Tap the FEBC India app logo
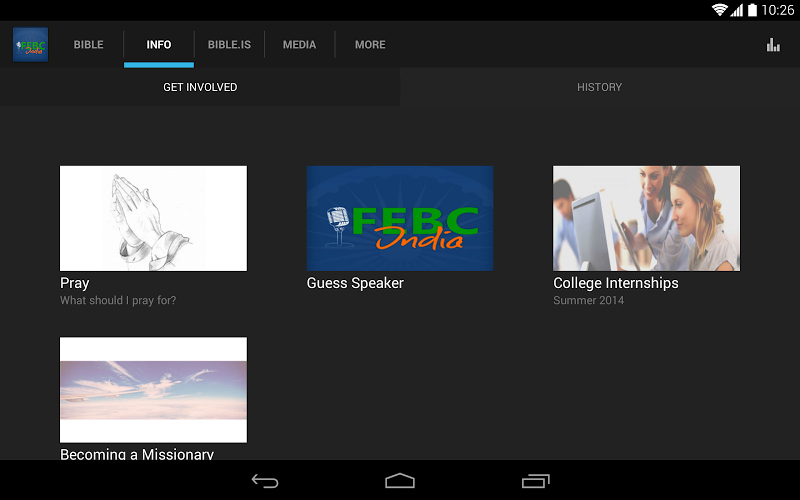Screen dimensions: 800x500 (31, 45)
